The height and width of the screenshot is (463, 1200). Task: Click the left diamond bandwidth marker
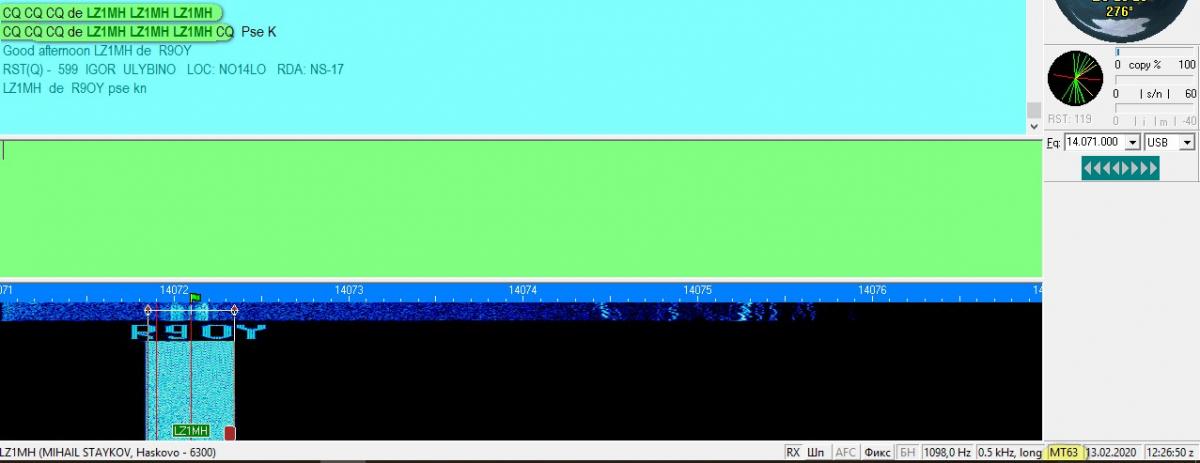tap(148, 310)
